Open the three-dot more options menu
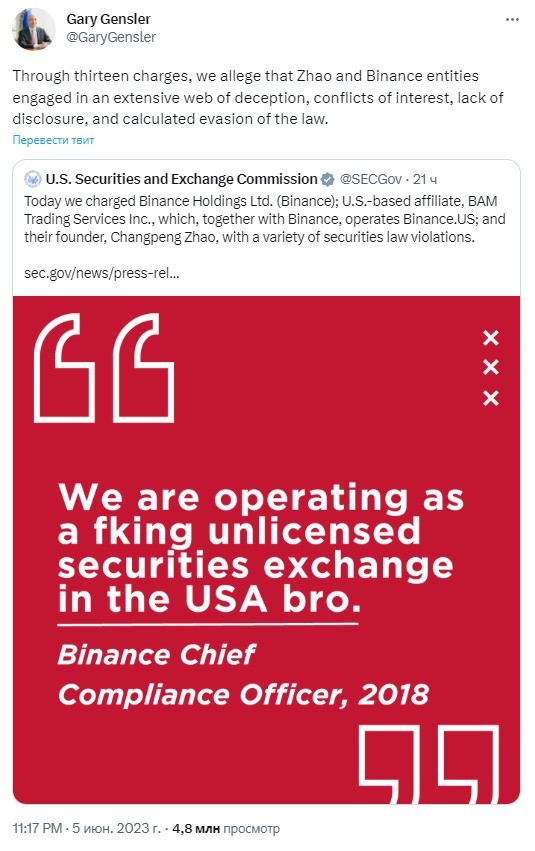The image size is (535, 851). [x=512, y=20]
